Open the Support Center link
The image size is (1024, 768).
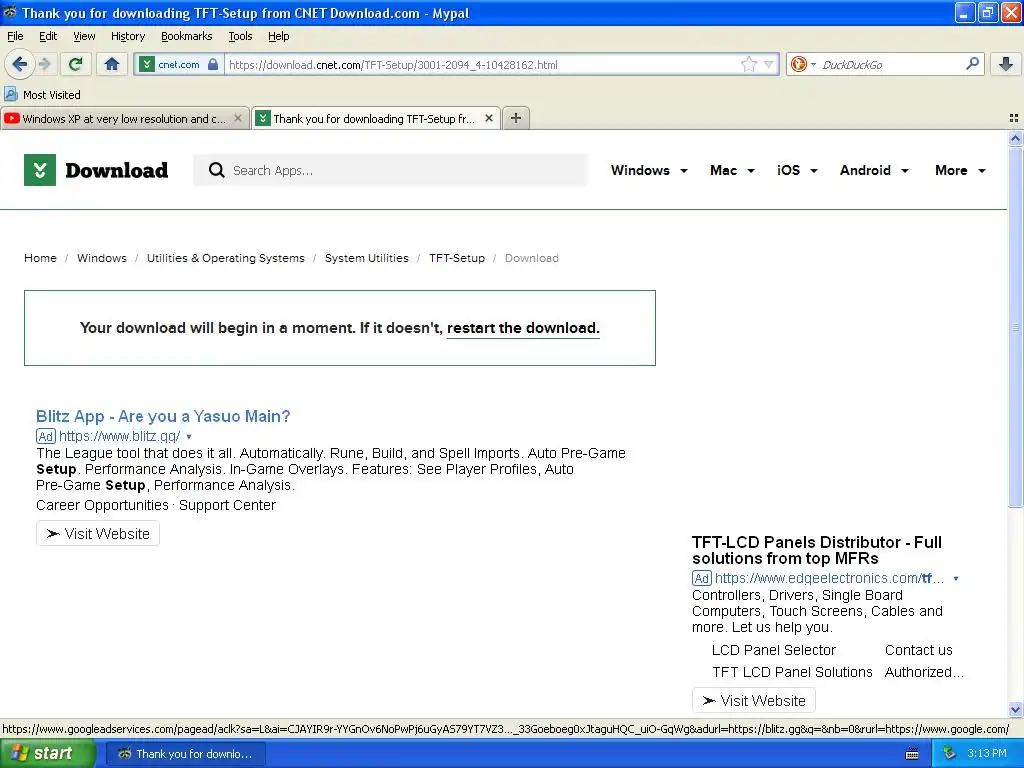[x=227, y=505]
